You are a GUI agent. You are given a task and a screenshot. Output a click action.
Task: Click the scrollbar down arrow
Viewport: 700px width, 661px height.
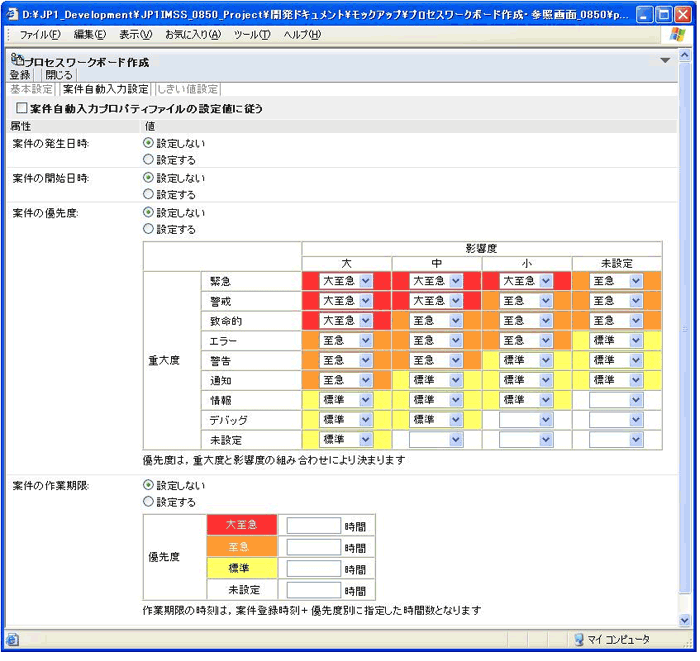[686, 622]
